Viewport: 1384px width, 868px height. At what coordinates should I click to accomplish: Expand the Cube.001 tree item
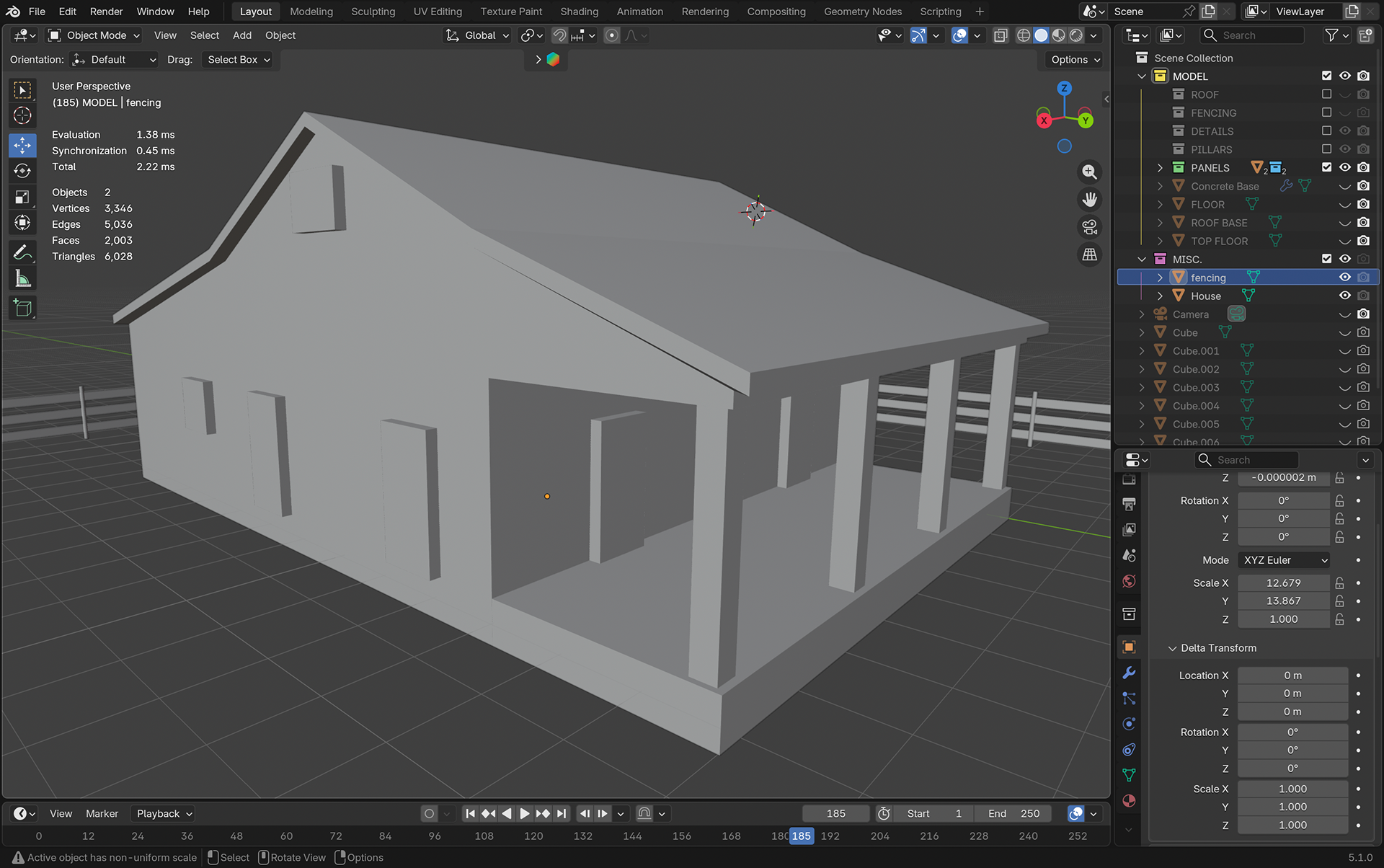[1142, 351]
